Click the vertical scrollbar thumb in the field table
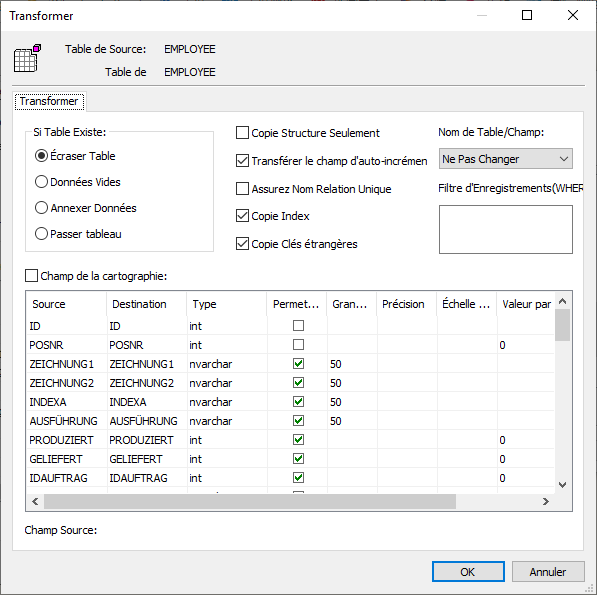This screenshot has height=595, width=597. click(562, 325)
